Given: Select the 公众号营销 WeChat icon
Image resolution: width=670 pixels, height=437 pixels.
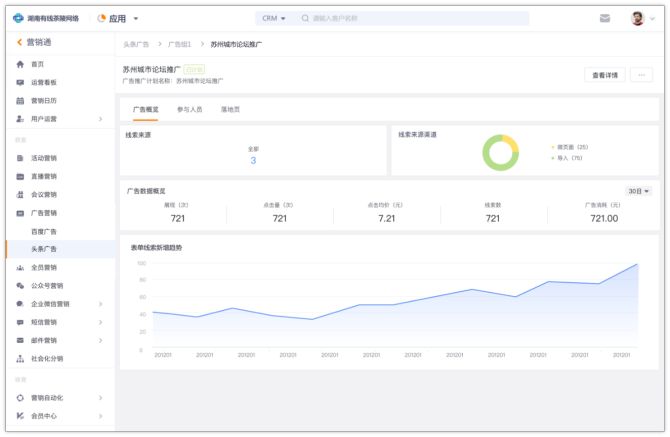Looking at the screenshot, I should pos(20,286).
